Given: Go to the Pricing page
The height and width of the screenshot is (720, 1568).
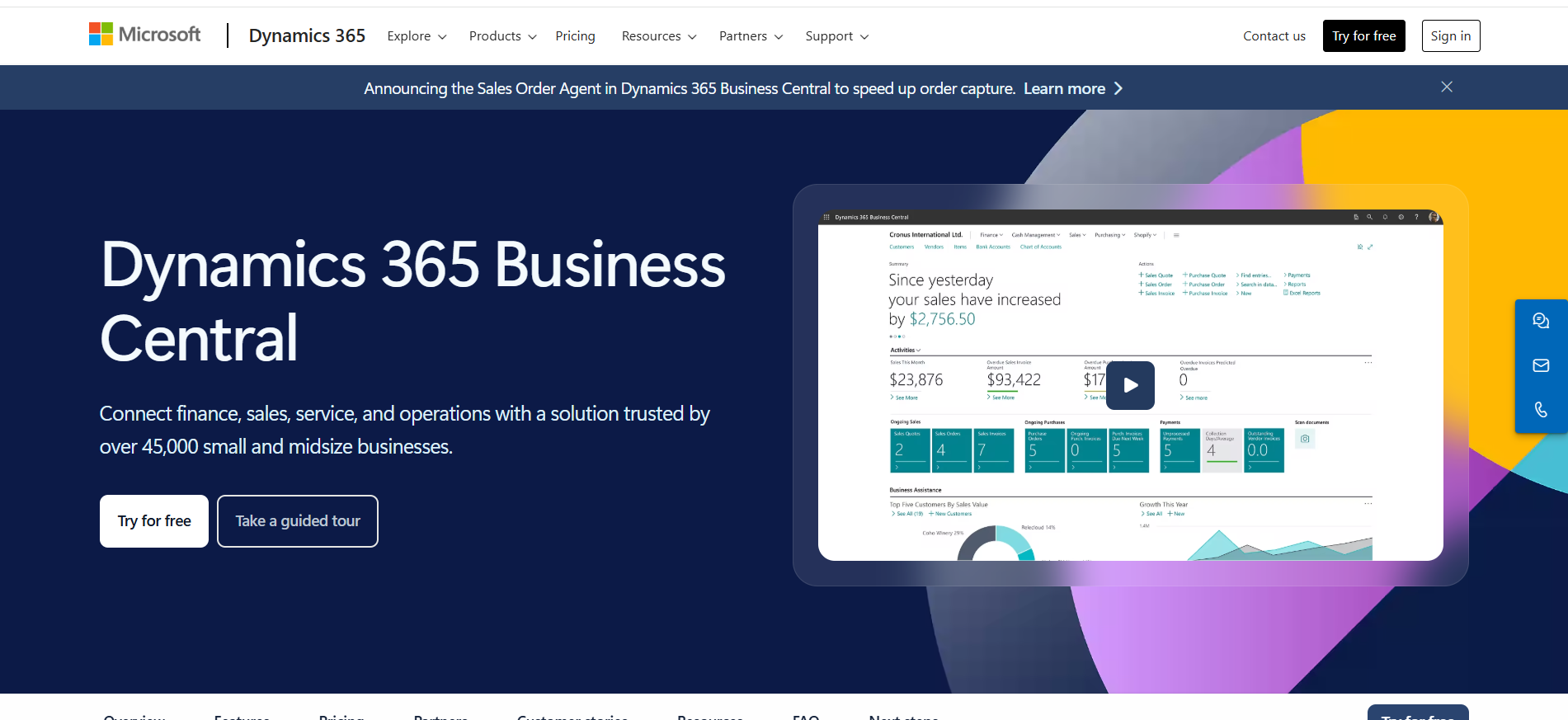Looking at the screenshot, I should [x=575, y=36].
